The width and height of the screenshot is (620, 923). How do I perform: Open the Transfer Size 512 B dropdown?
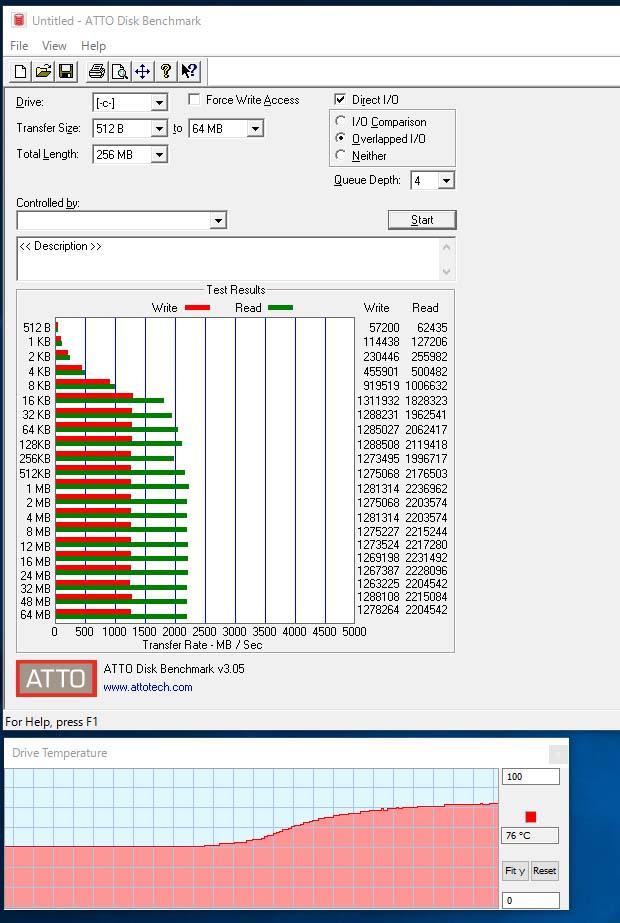coord(158,128)
